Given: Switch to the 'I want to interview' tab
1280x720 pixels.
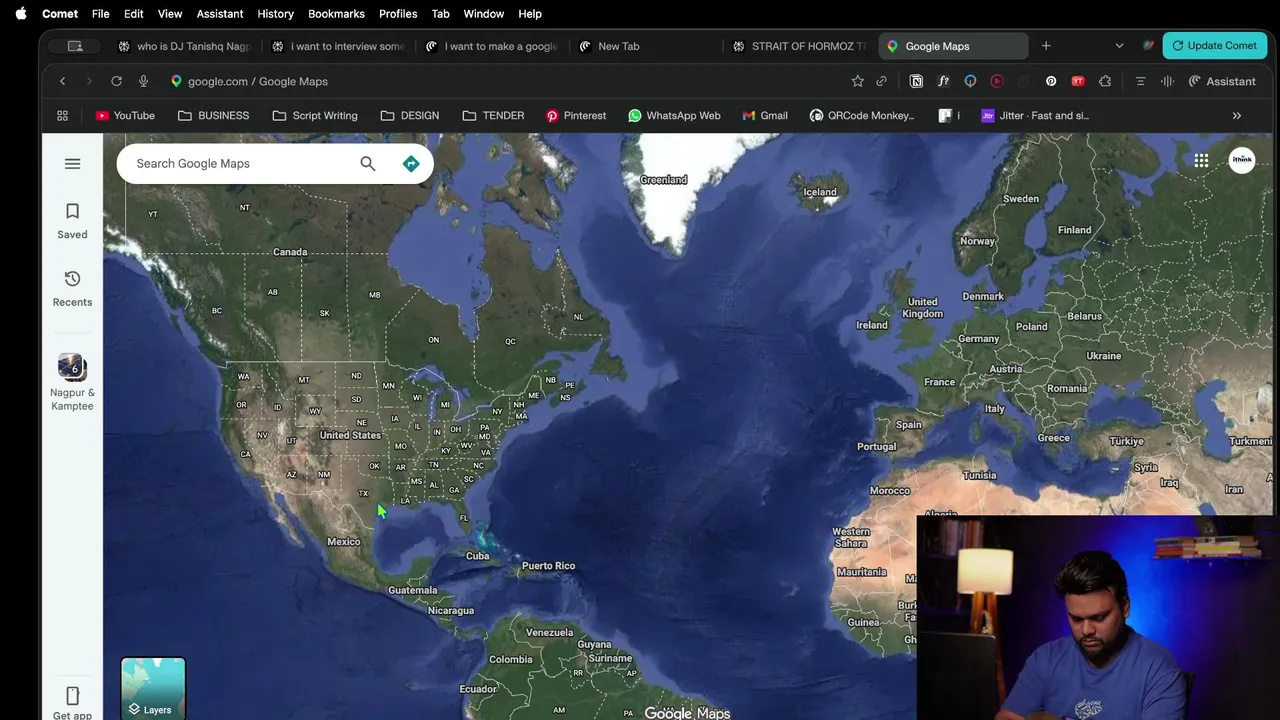Looking at the screenshot, I should tap(338, 46).
